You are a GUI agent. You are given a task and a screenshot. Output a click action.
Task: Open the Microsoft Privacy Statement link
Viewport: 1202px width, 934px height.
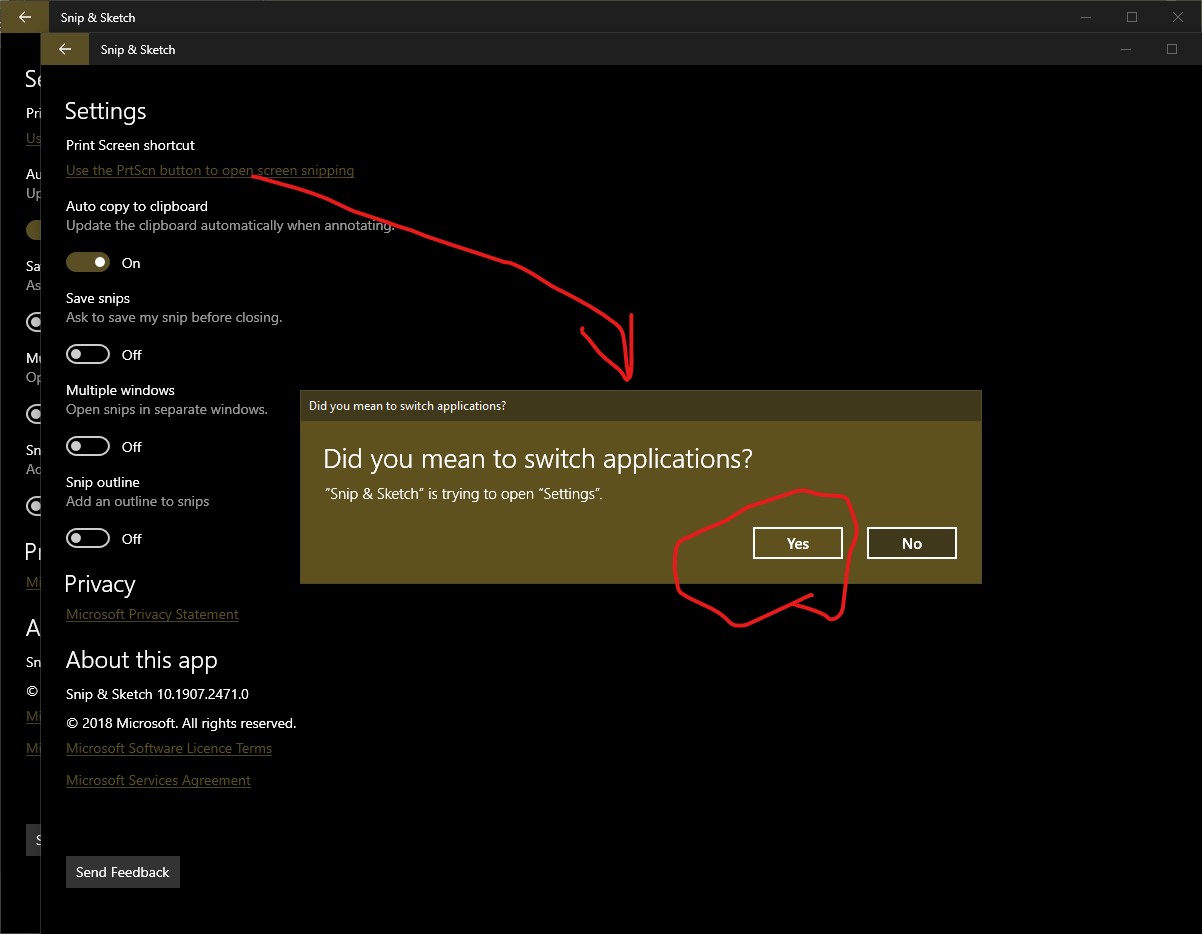[x=152, y=614]
